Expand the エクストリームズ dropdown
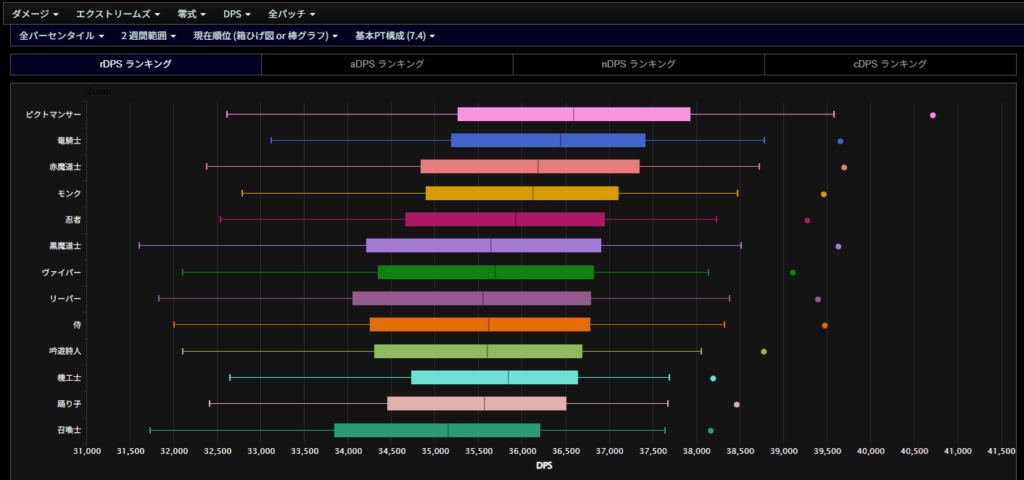Image resolution: width=1024 pixels, height=480 pixels. click(x=118, y=14)
